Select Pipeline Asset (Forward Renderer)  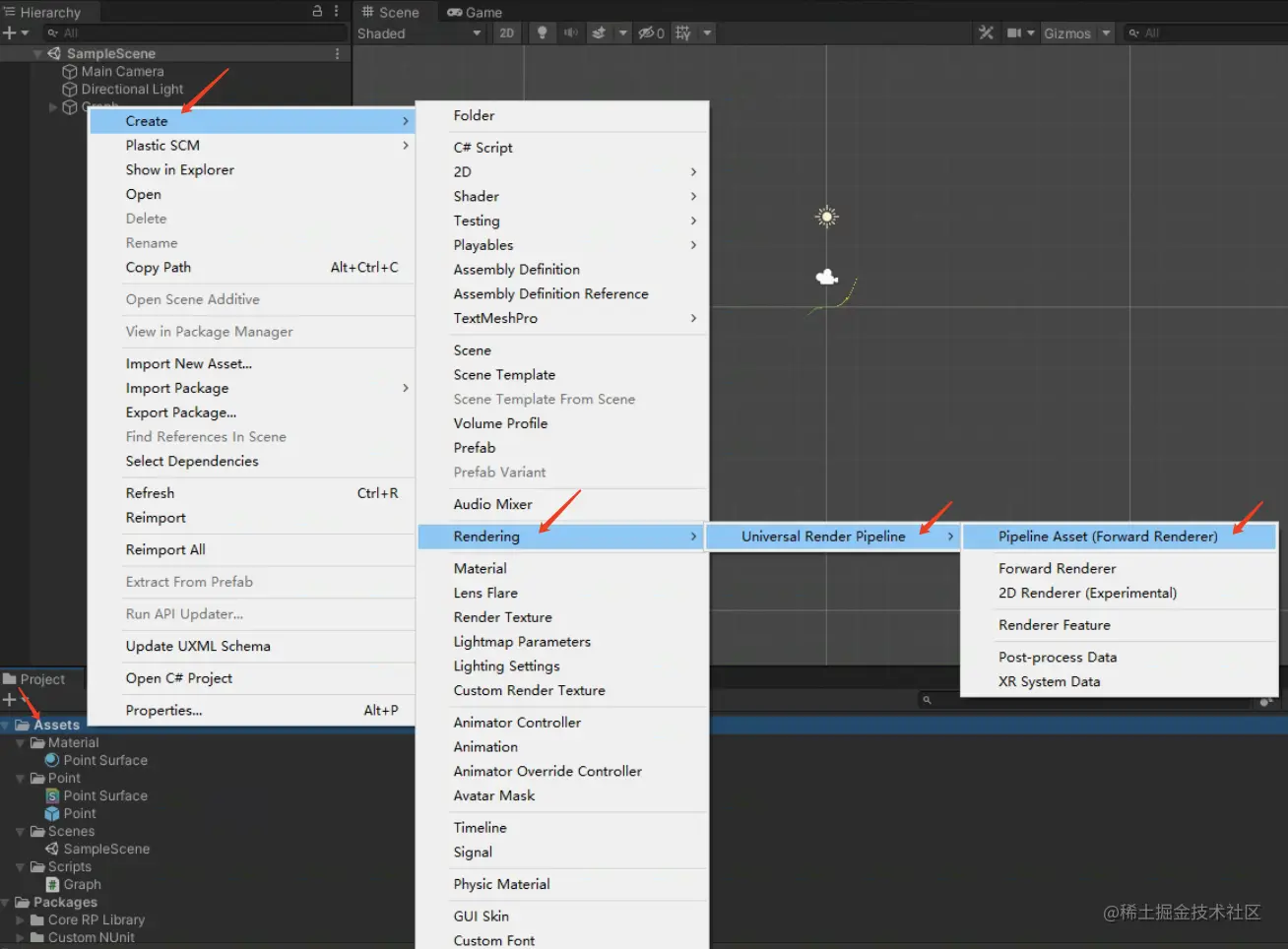1120,537
